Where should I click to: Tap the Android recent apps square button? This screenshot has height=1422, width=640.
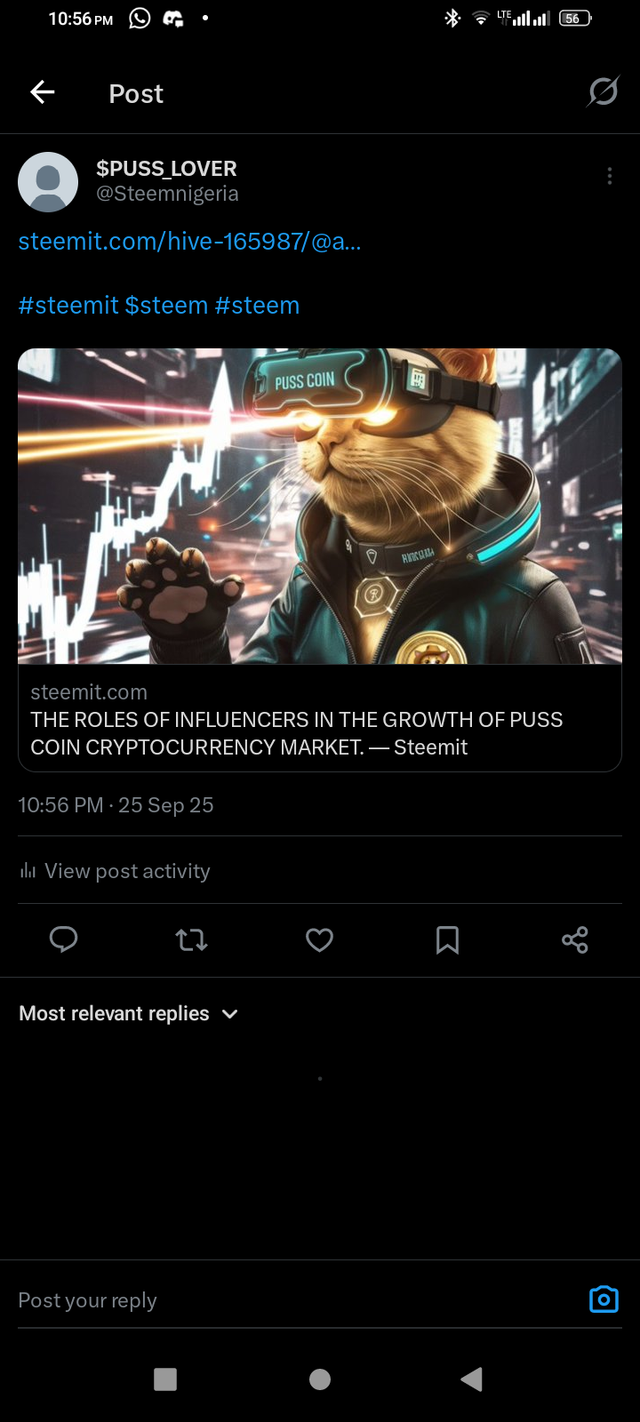[x=166, y=1379]
